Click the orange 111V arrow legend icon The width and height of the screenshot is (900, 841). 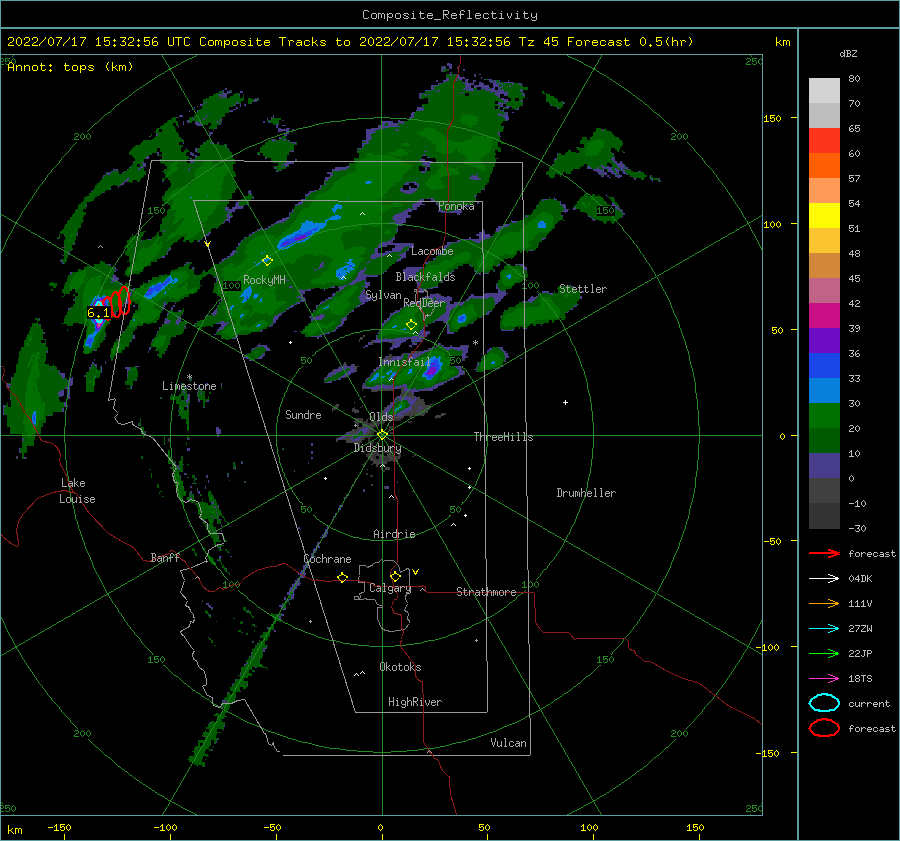[824, 603]
